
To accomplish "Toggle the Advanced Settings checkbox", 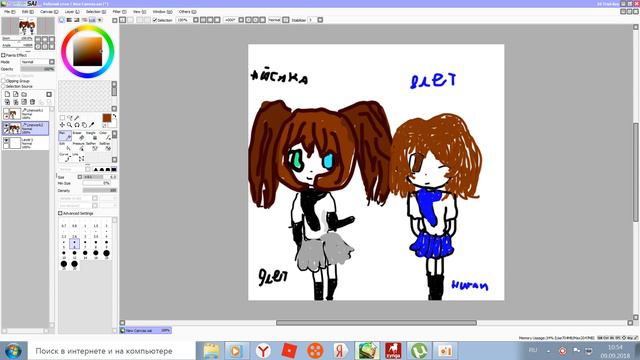I will (60, 213).
